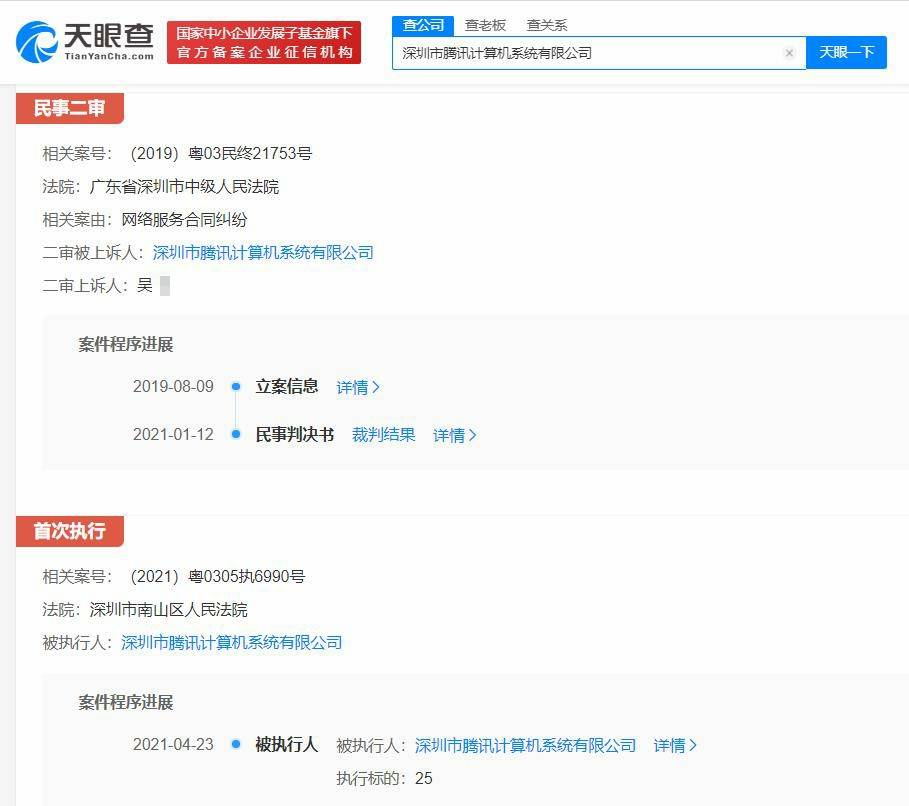Click the case number (2019)粤03民终21753号

[x=221, y=154]
